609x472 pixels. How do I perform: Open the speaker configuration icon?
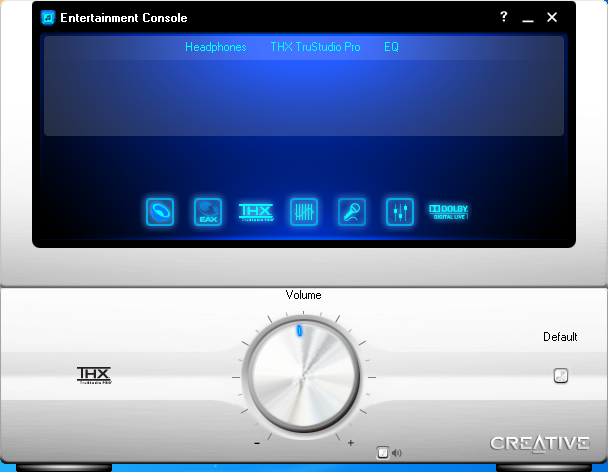pyautogui.click(x=160, y=212)
